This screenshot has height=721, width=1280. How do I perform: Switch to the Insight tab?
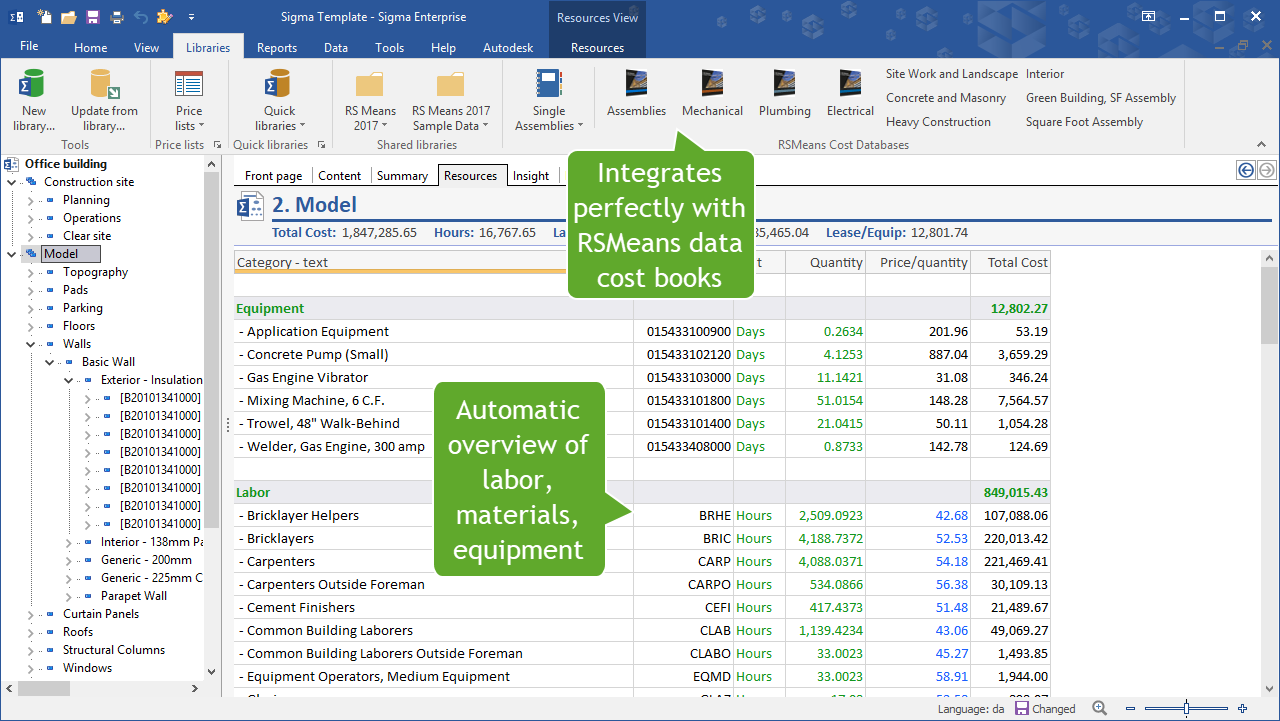pyautogui.click(x=531, y=174)
